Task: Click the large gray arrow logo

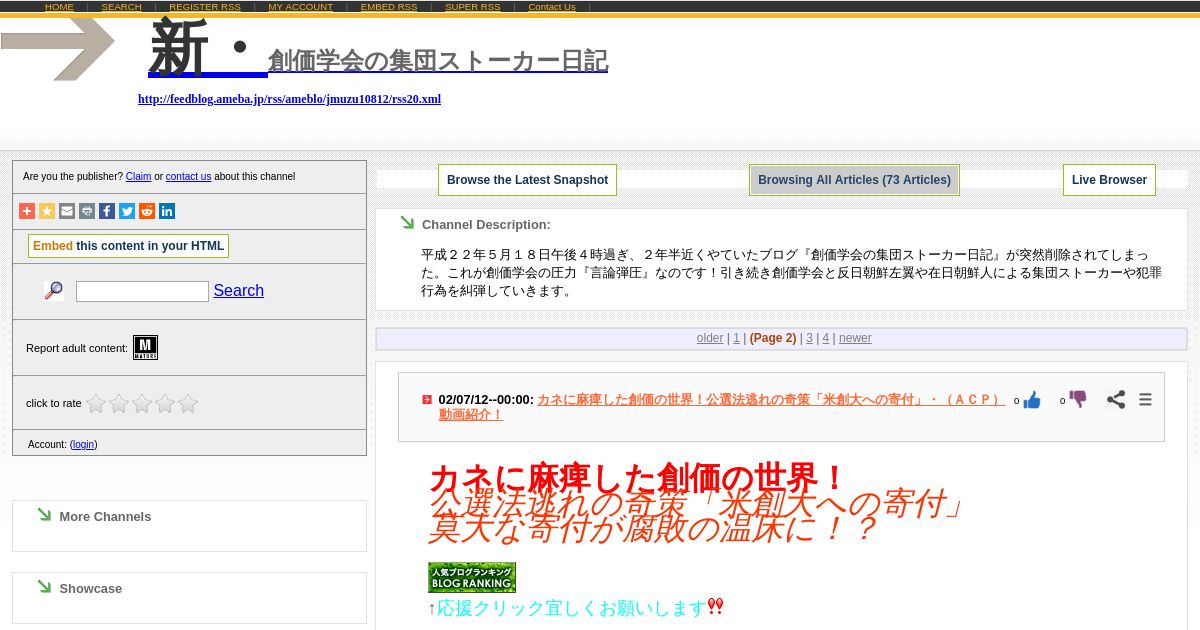Action: (x=58, y=47)
